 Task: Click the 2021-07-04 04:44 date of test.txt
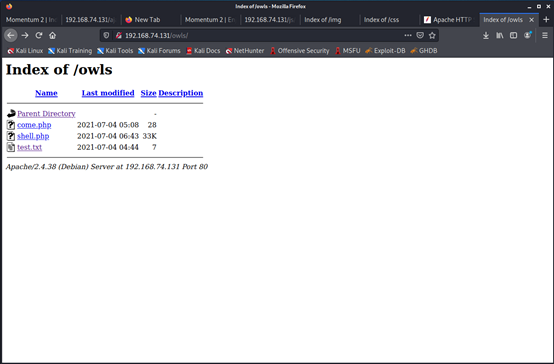click(x=108, y=147)
